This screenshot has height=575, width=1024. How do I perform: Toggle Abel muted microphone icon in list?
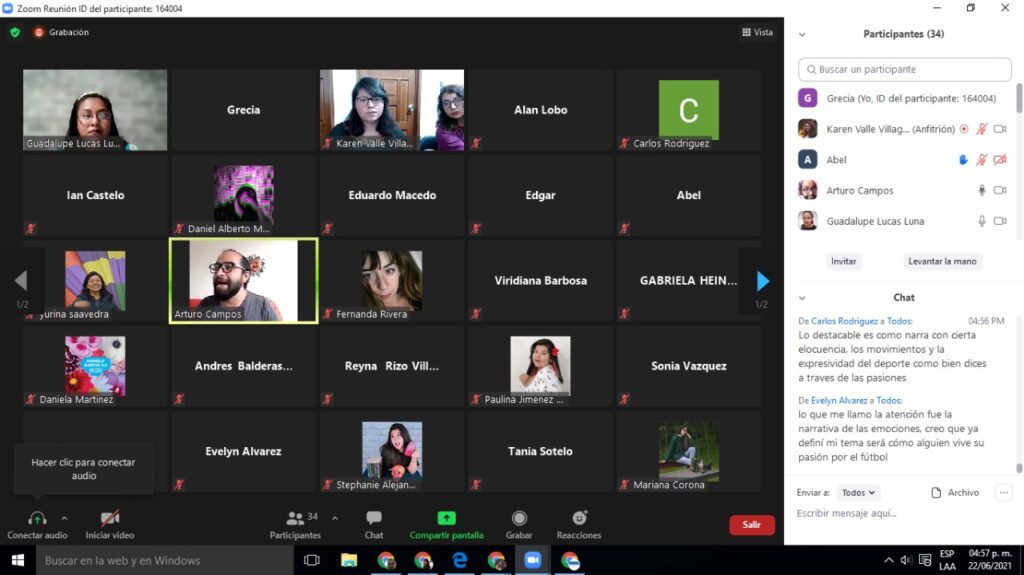pyautogui.click(x=982, y=160)
